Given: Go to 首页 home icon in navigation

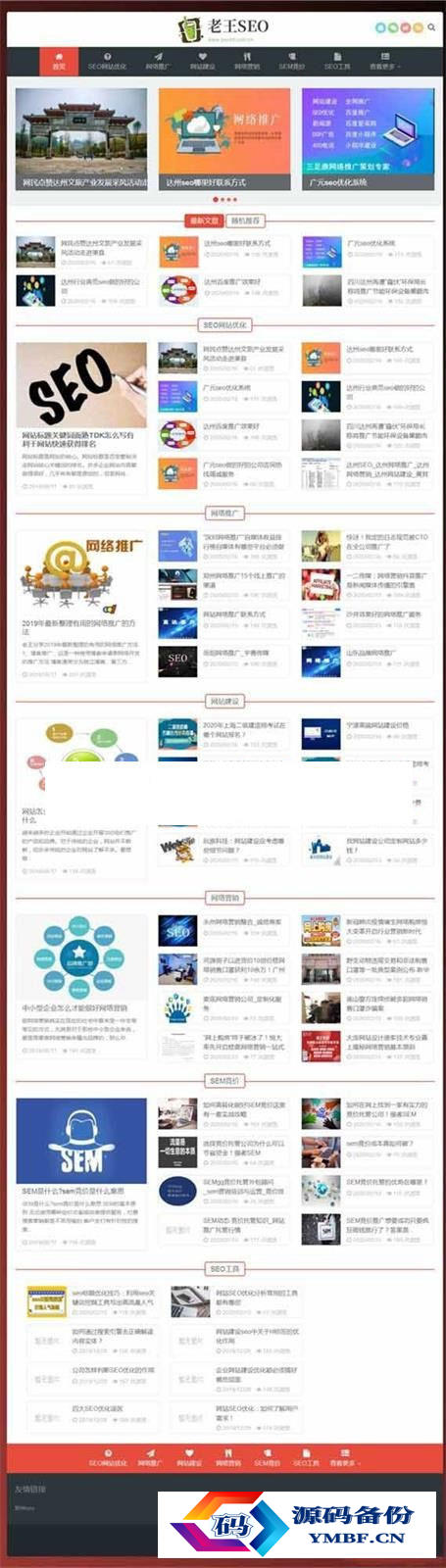Looking at the screenshot, I should (x=59, y=61).
